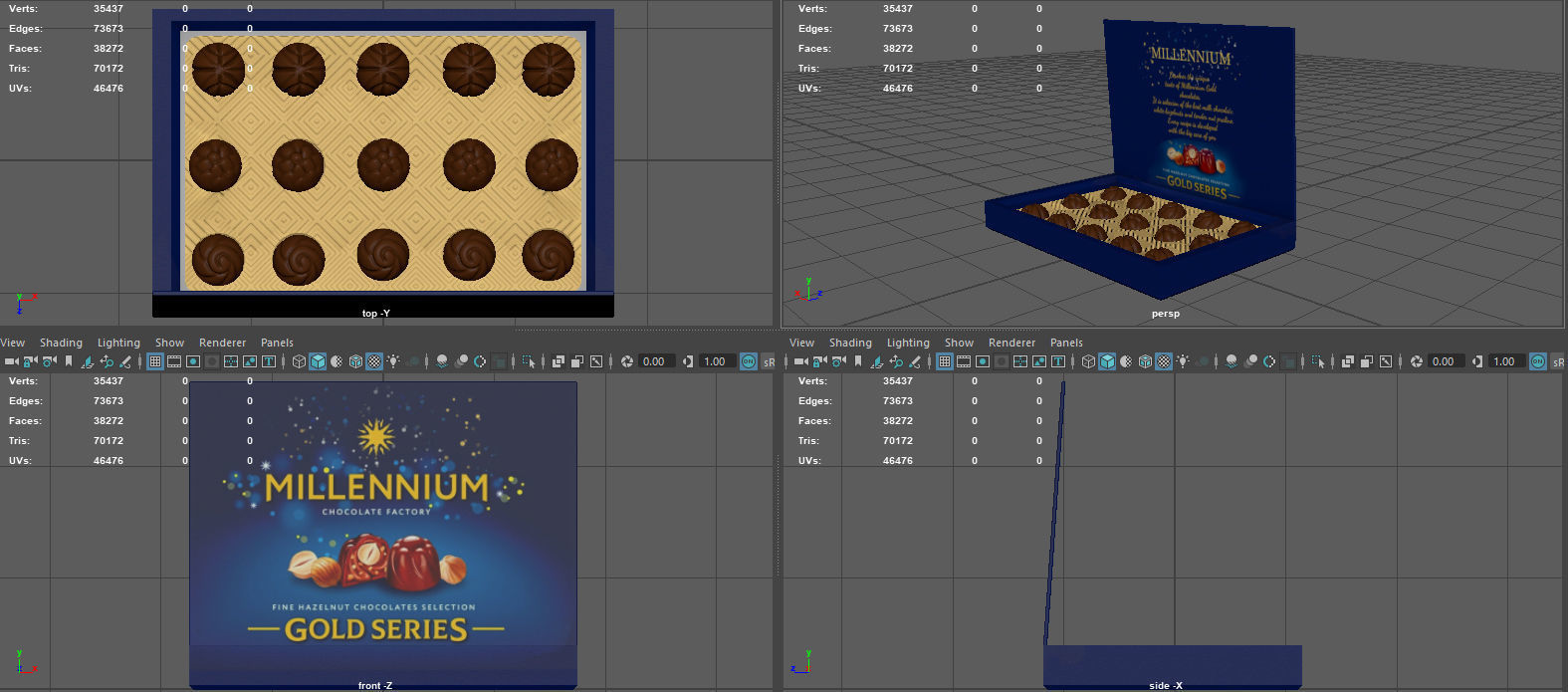Open Shading menu of side view panel

coord(850,343)
